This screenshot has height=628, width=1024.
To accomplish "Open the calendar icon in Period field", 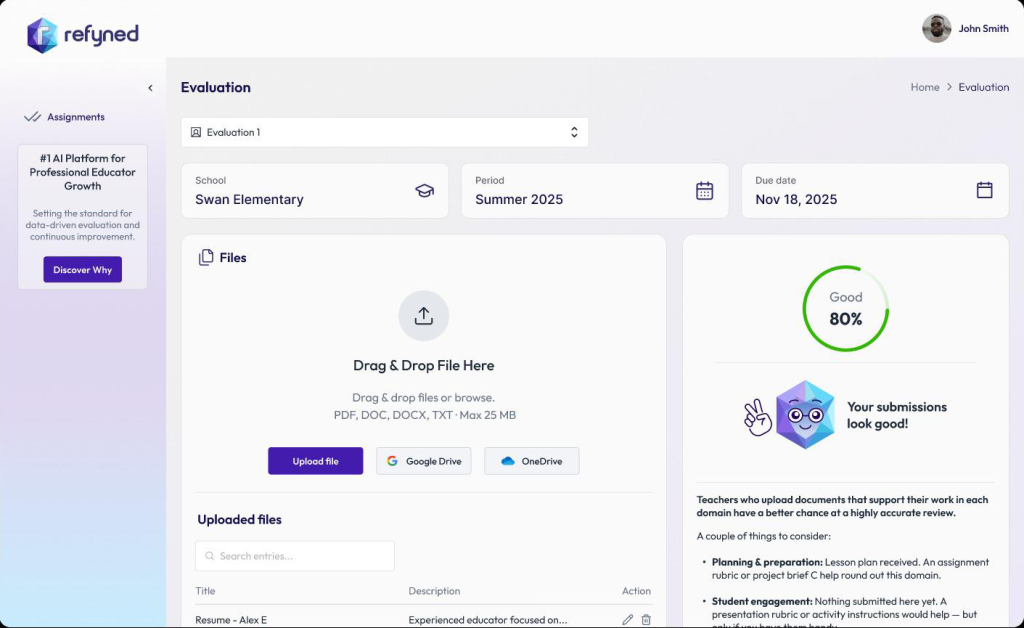I will [704, 190].
